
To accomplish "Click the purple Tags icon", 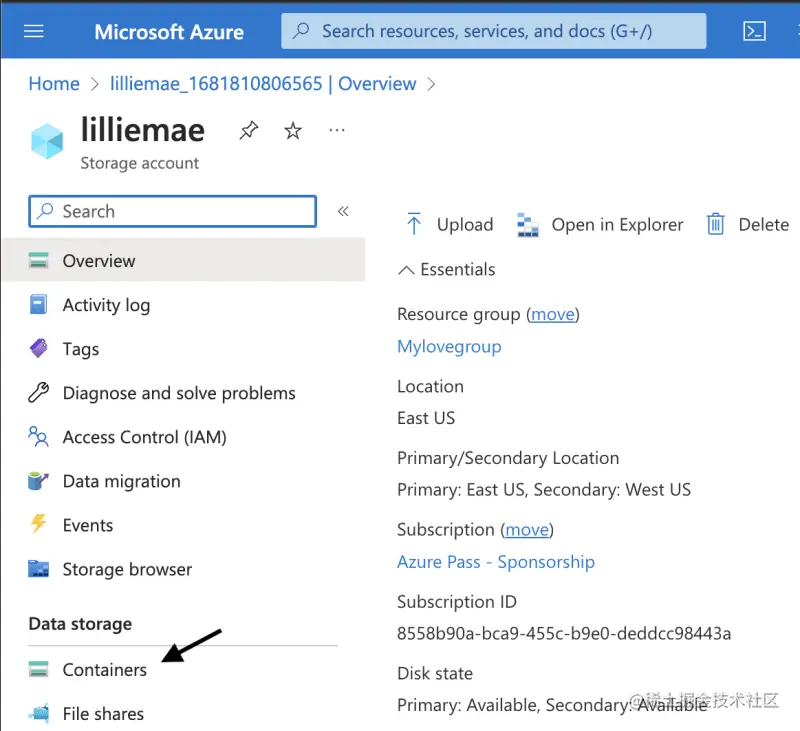I will 39,348.
